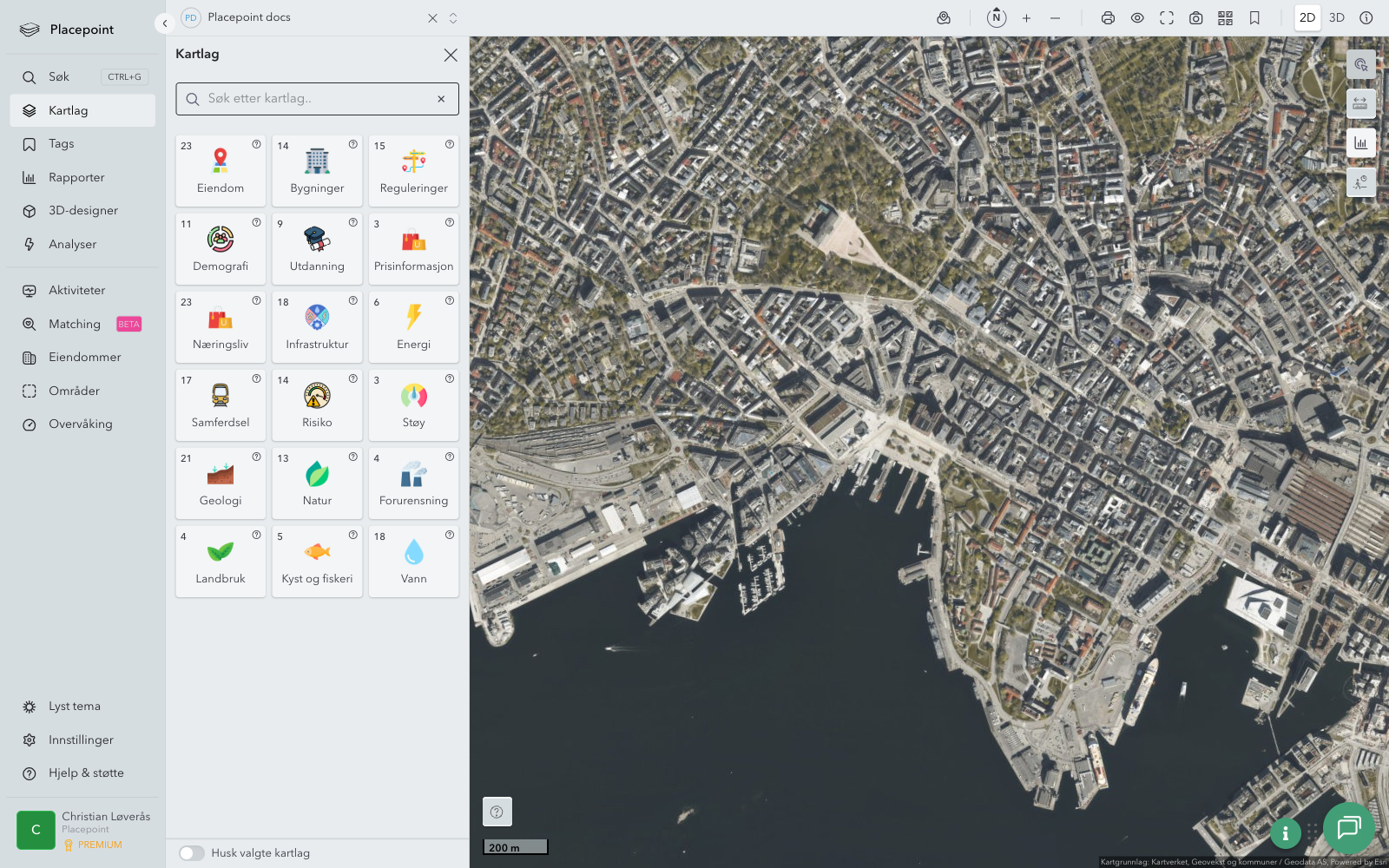Click the camera screenshot icon
1389x868 pixels.
pos(1195,18)
